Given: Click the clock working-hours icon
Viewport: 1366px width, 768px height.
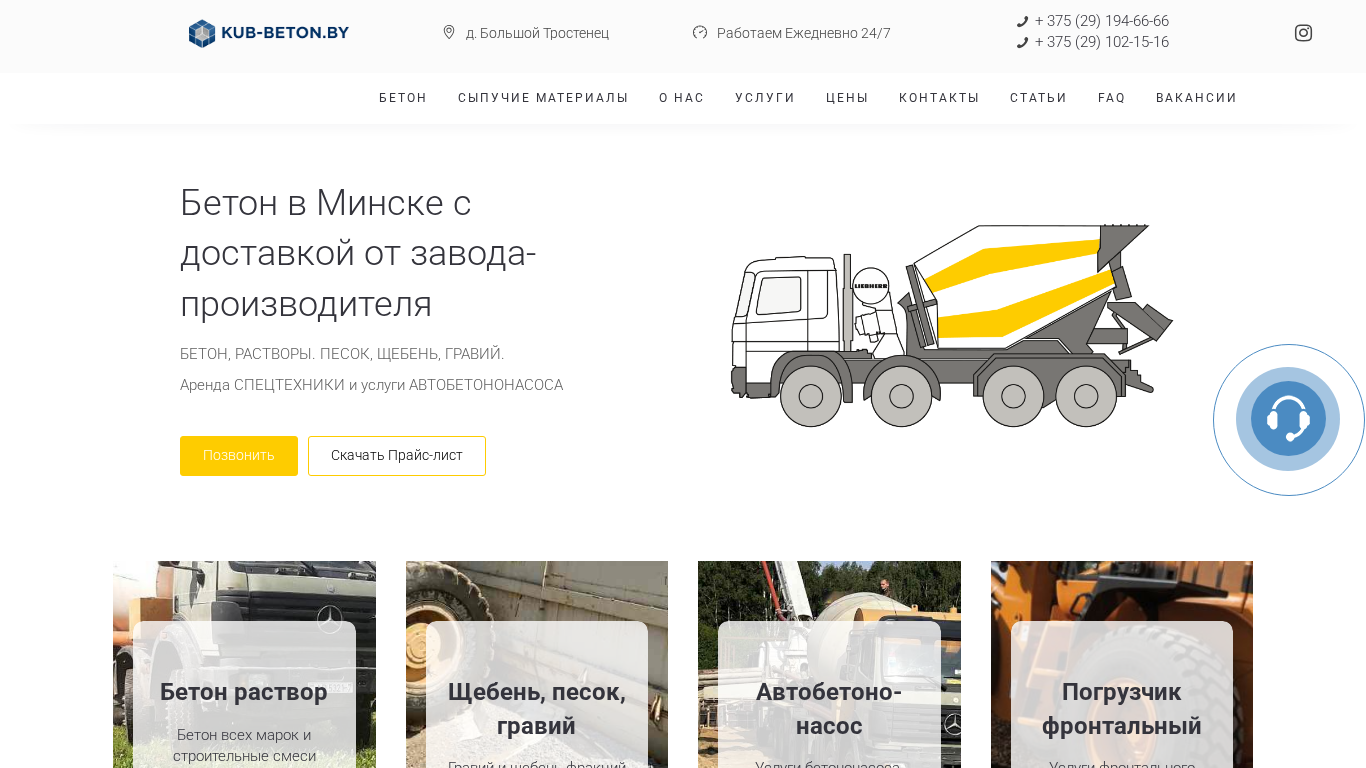Looking at the screenshot, I should 700,33.
